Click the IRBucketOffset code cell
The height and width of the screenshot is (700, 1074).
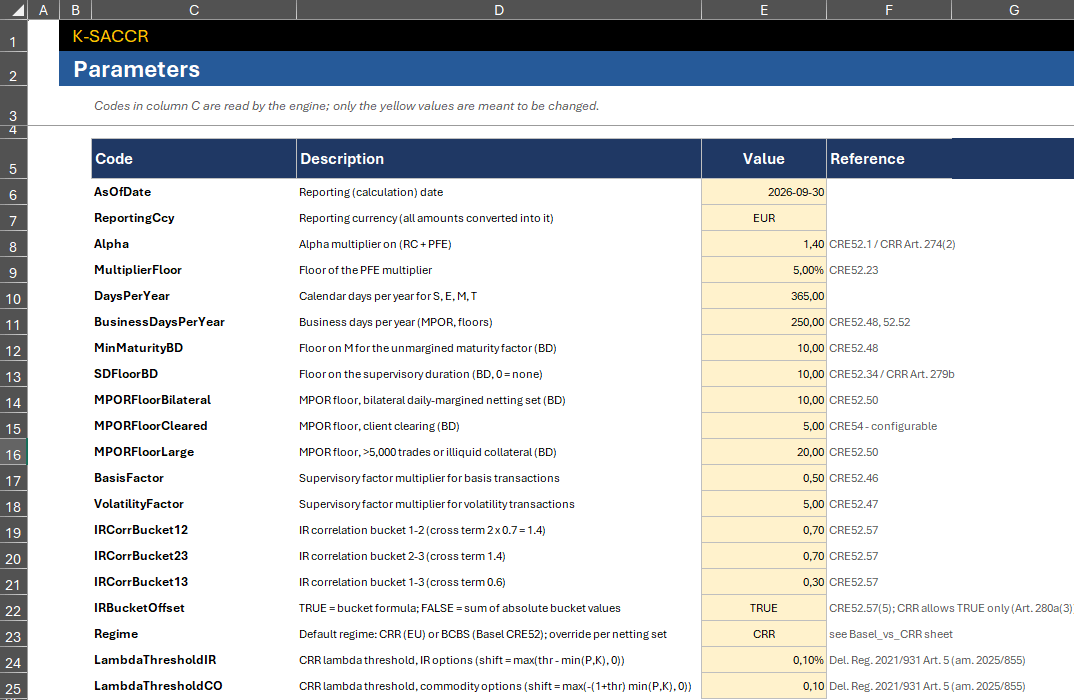[194, 608]
